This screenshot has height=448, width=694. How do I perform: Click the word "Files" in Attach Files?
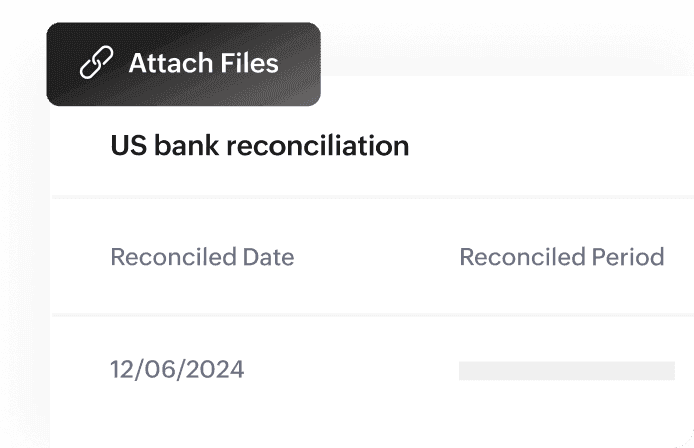tap(246, 64)
